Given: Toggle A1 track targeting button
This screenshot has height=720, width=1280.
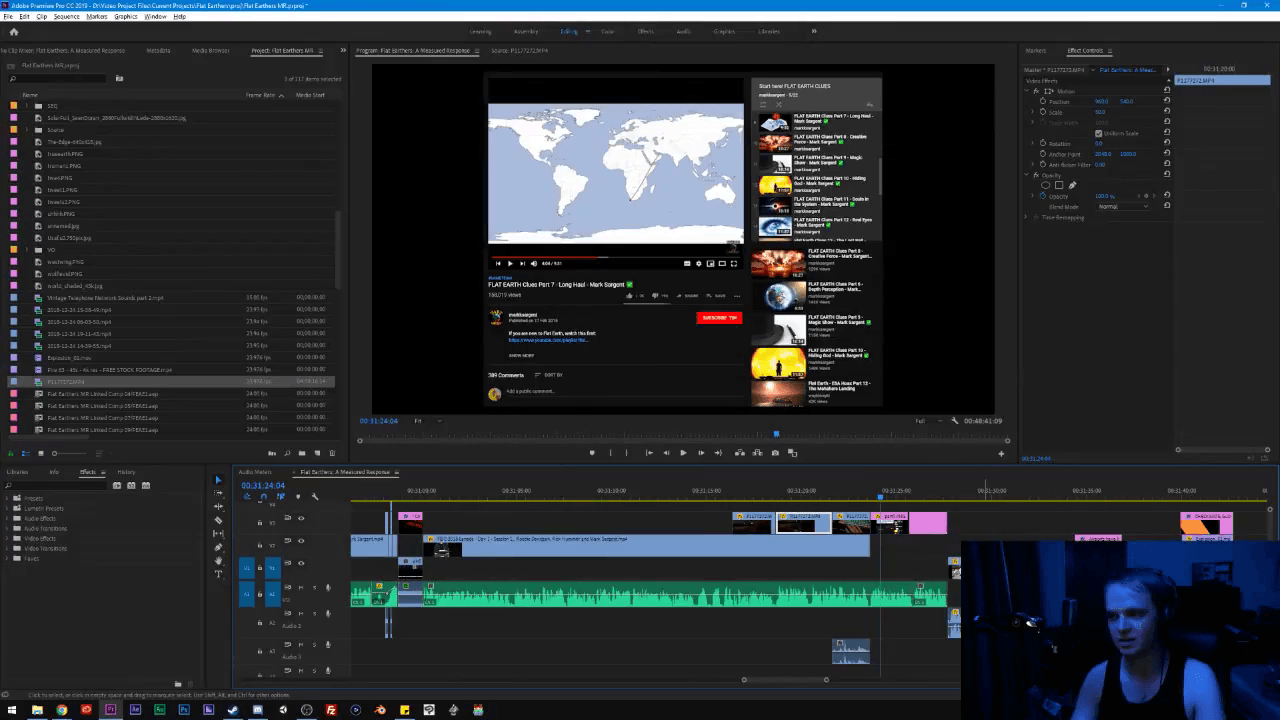Looking at the screenshot, I should 271,593.
